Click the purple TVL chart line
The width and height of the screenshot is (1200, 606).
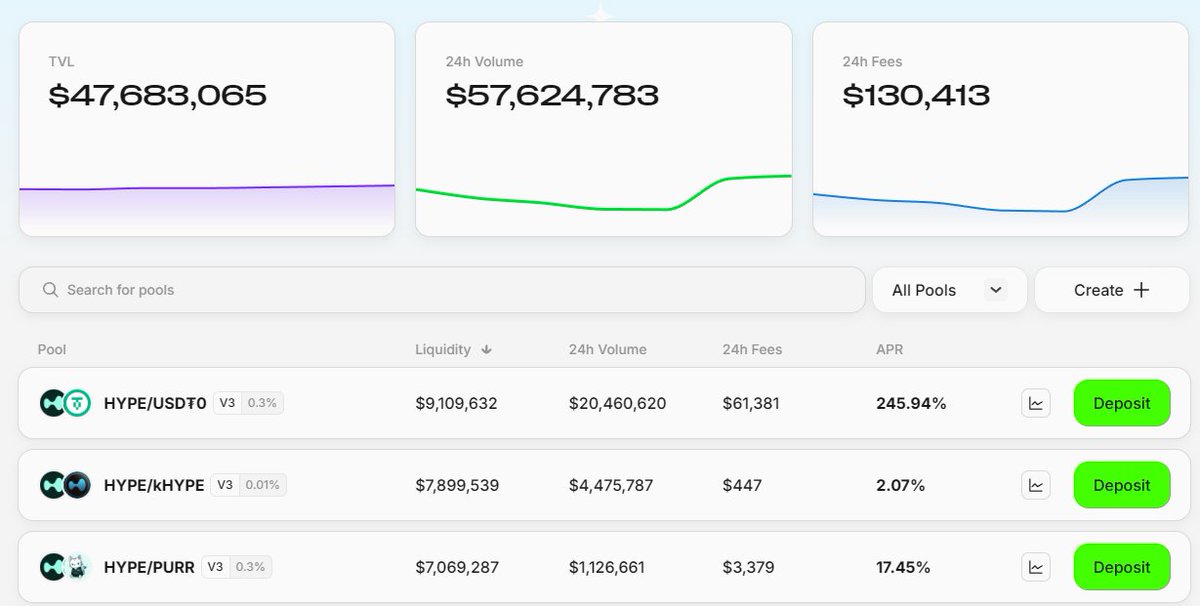coord(207,187)
